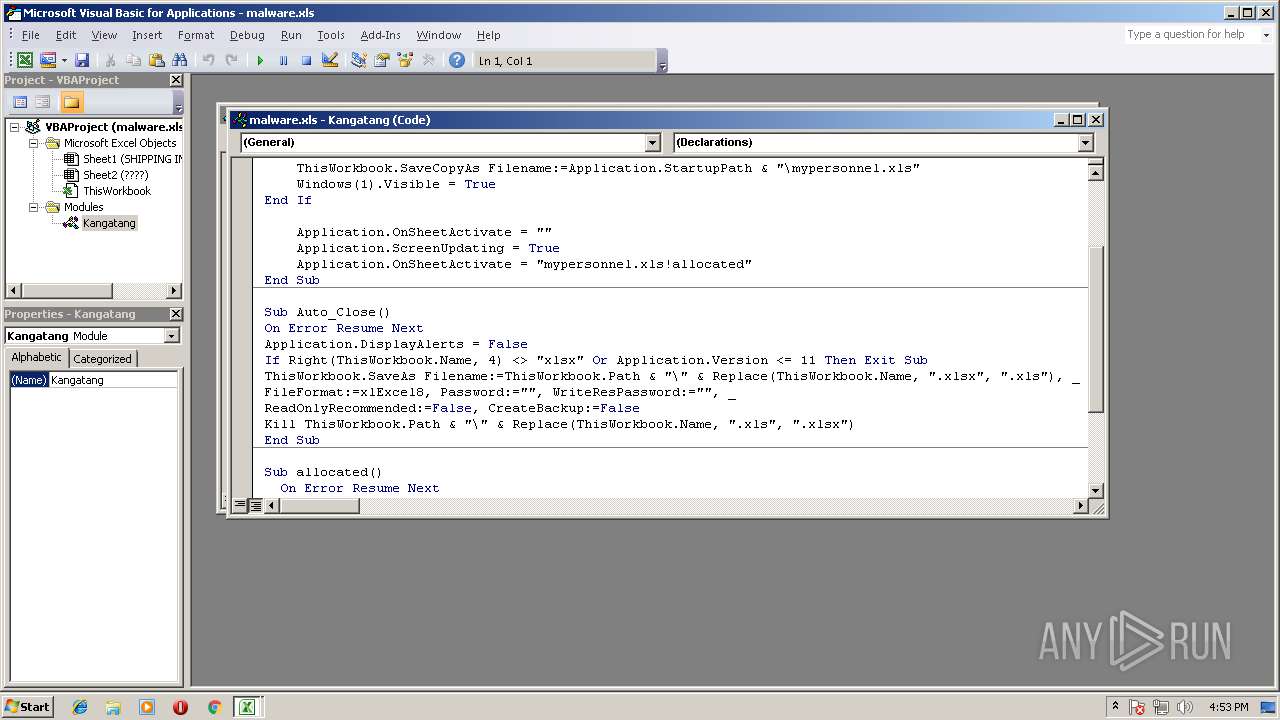Click the code window scroll down arrow
1280x720 pixels.
tap(1095, 490)
